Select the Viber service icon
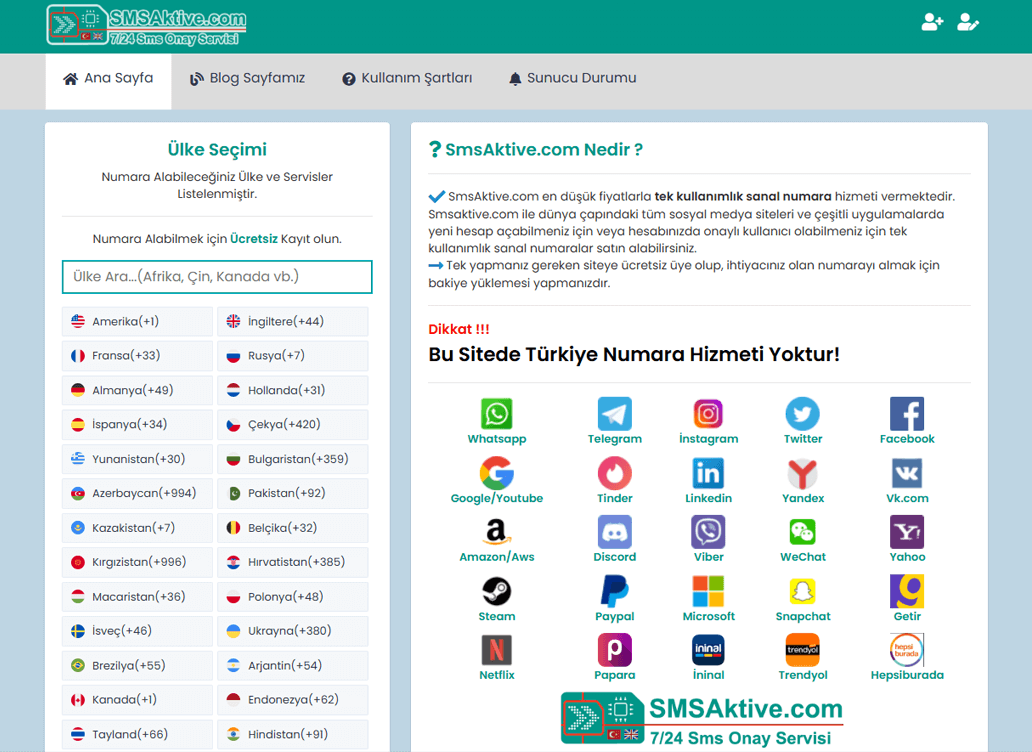This screenshot has width=1032, height=752. click(708, 532)
